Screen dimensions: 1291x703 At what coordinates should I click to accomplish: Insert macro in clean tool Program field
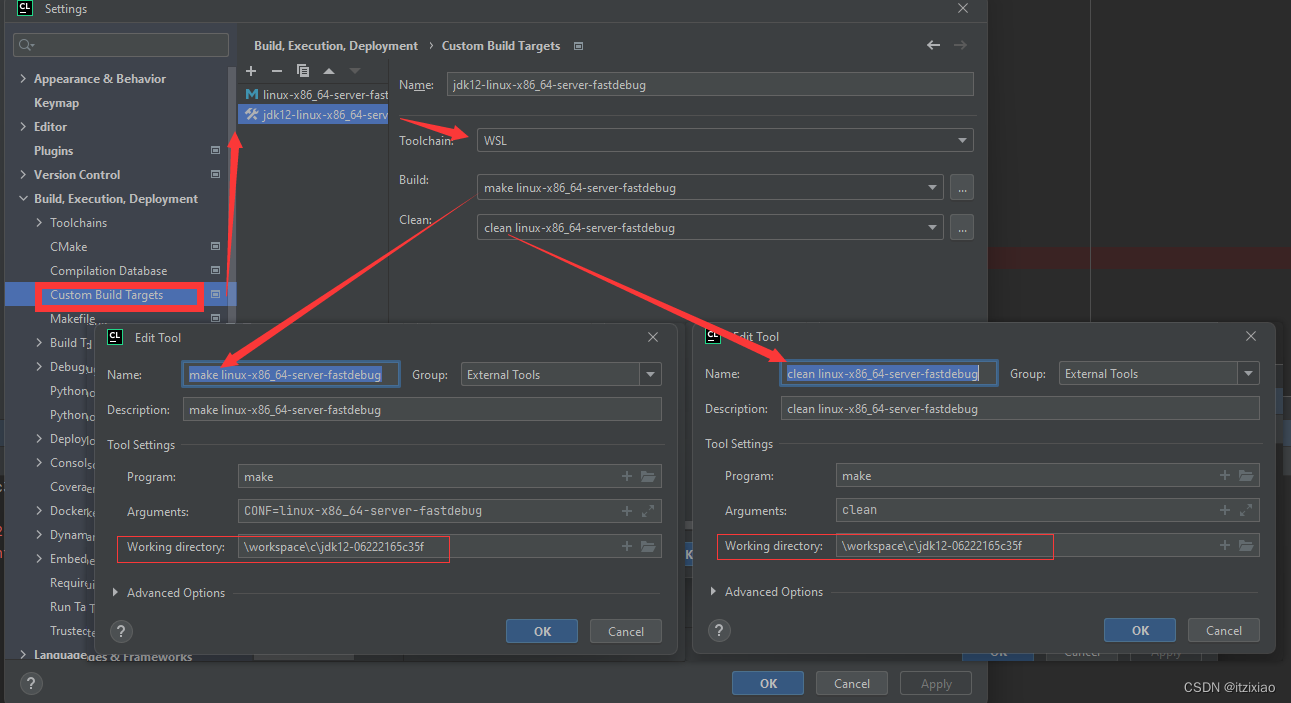click(x=1225, y=476)
